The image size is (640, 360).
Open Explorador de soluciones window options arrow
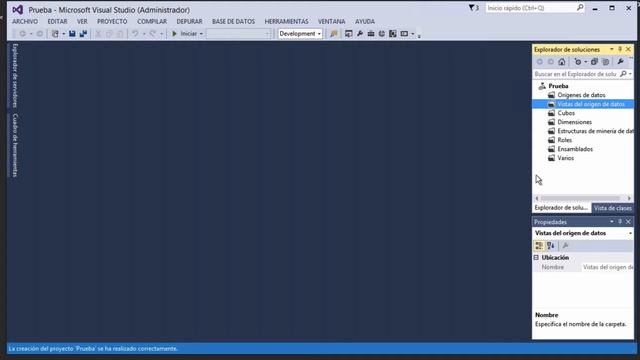pyautogui.click(x=611, y=49)
